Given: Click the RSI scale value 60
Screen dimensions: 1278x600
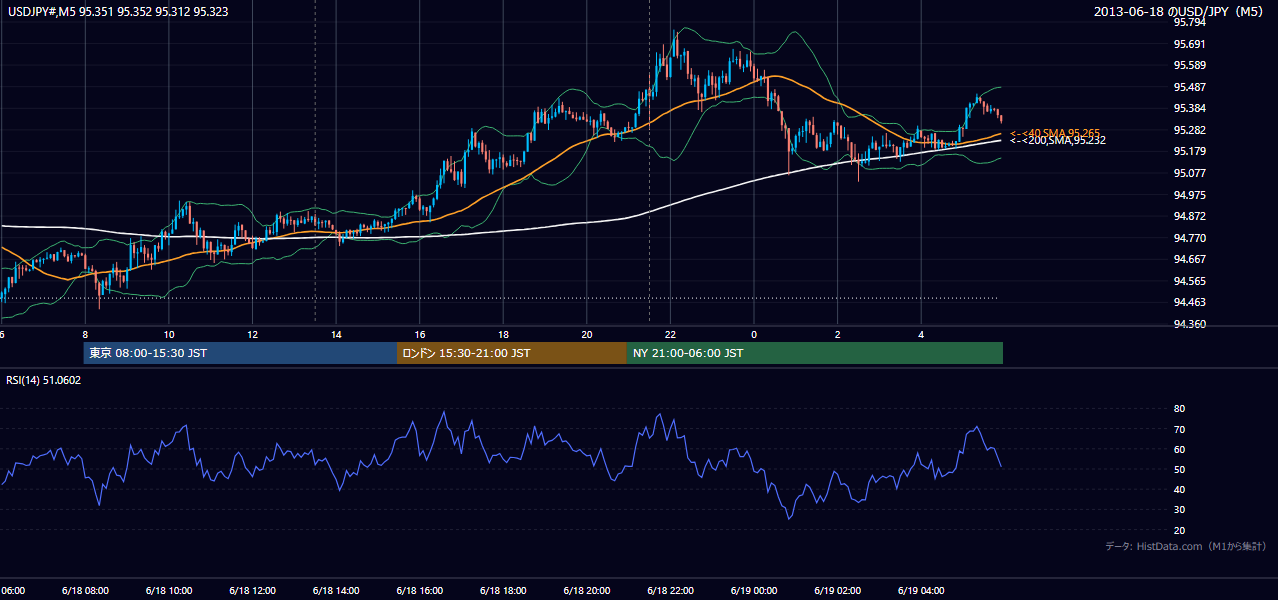Looking at the screenshot, I should coord(1179,449).
